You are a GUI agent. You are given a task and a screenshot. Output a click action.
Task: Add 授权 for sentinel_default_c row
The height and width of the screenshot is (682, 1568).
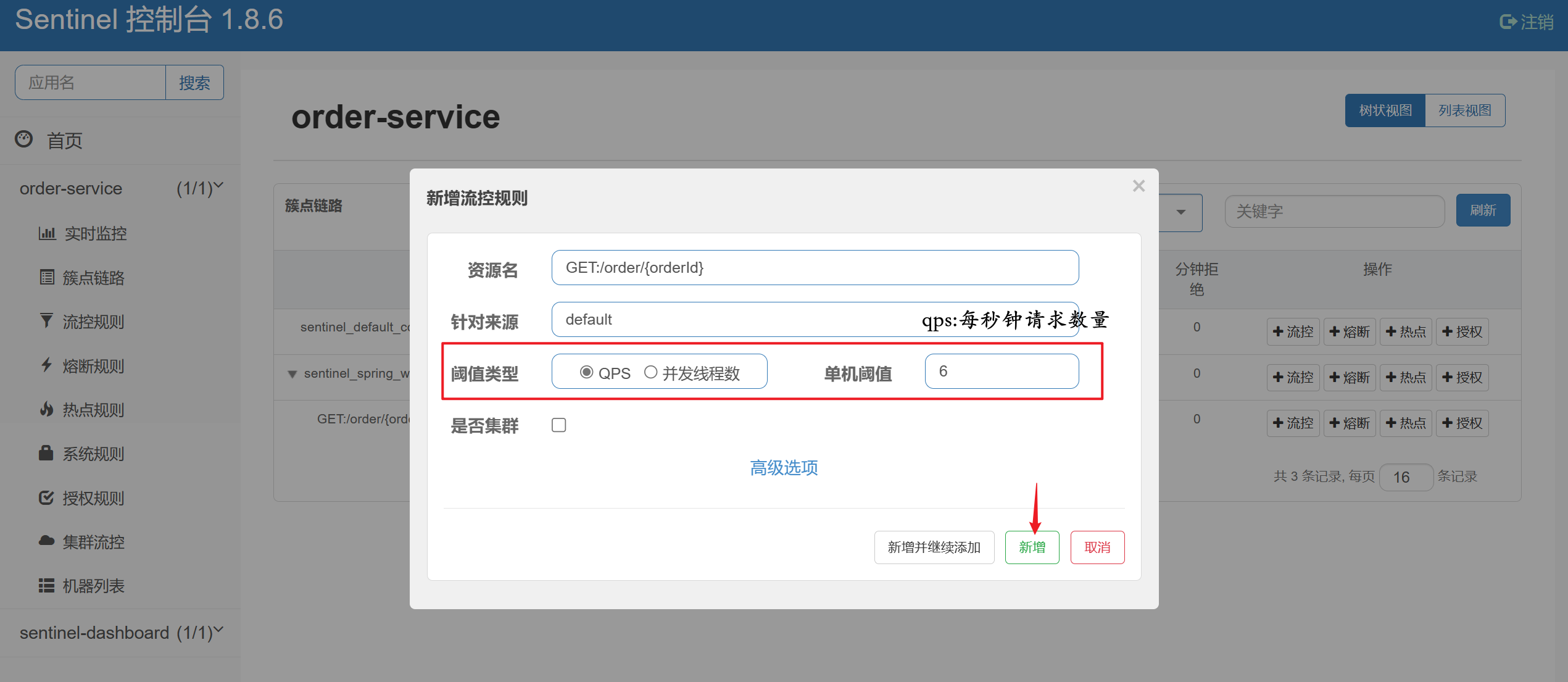pyautogui.click(x=1462, y=332)
